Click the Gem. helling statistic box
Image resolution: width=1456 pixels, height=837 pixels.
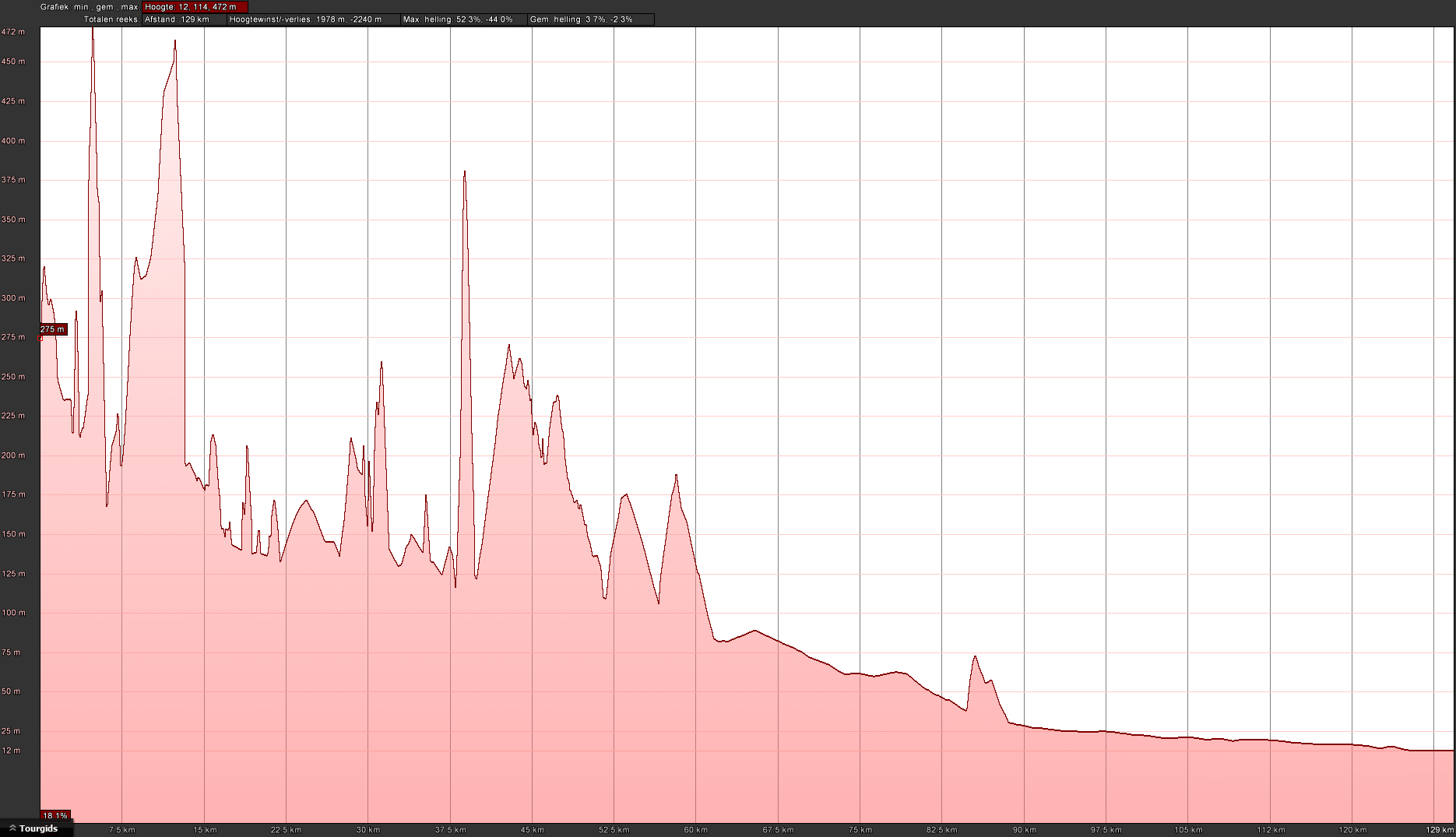coord(589,19)
